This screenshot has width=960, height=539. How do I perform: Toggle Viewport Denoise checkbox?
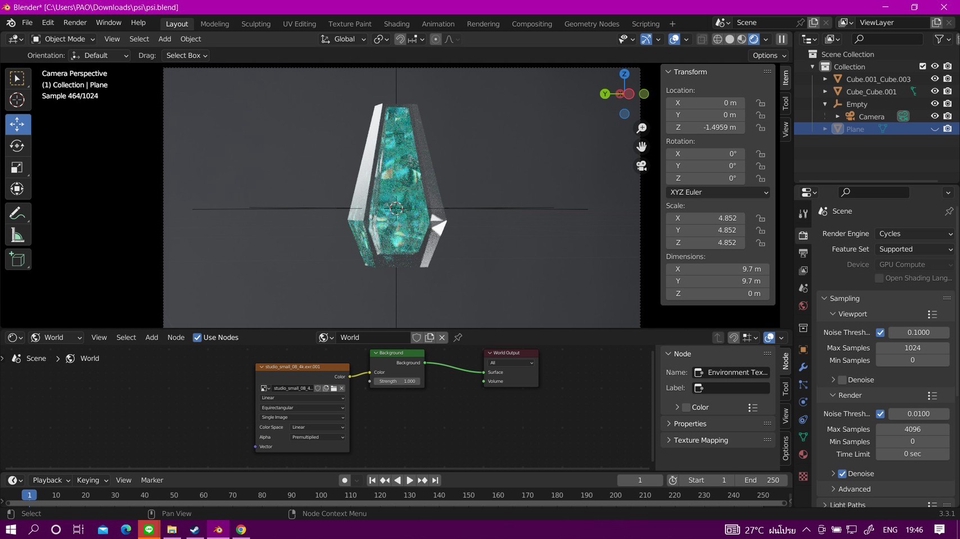pos(842,380)
